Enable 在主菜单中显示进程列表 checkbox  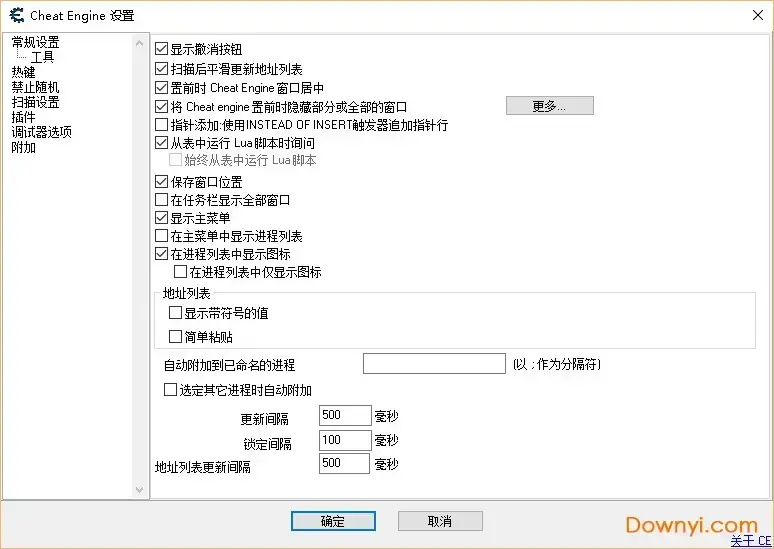pos(161,236)
